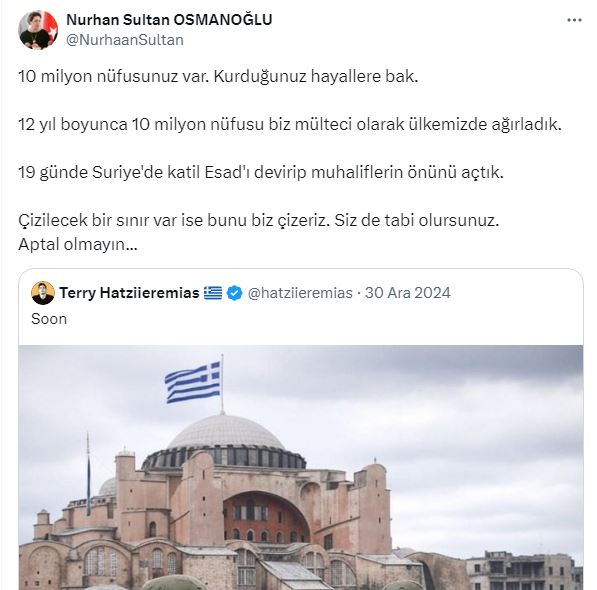Screen dimensions: 597x590
Task: Open Nurhan Sultan's profile avatar
Action: click(x=38, y=30)
